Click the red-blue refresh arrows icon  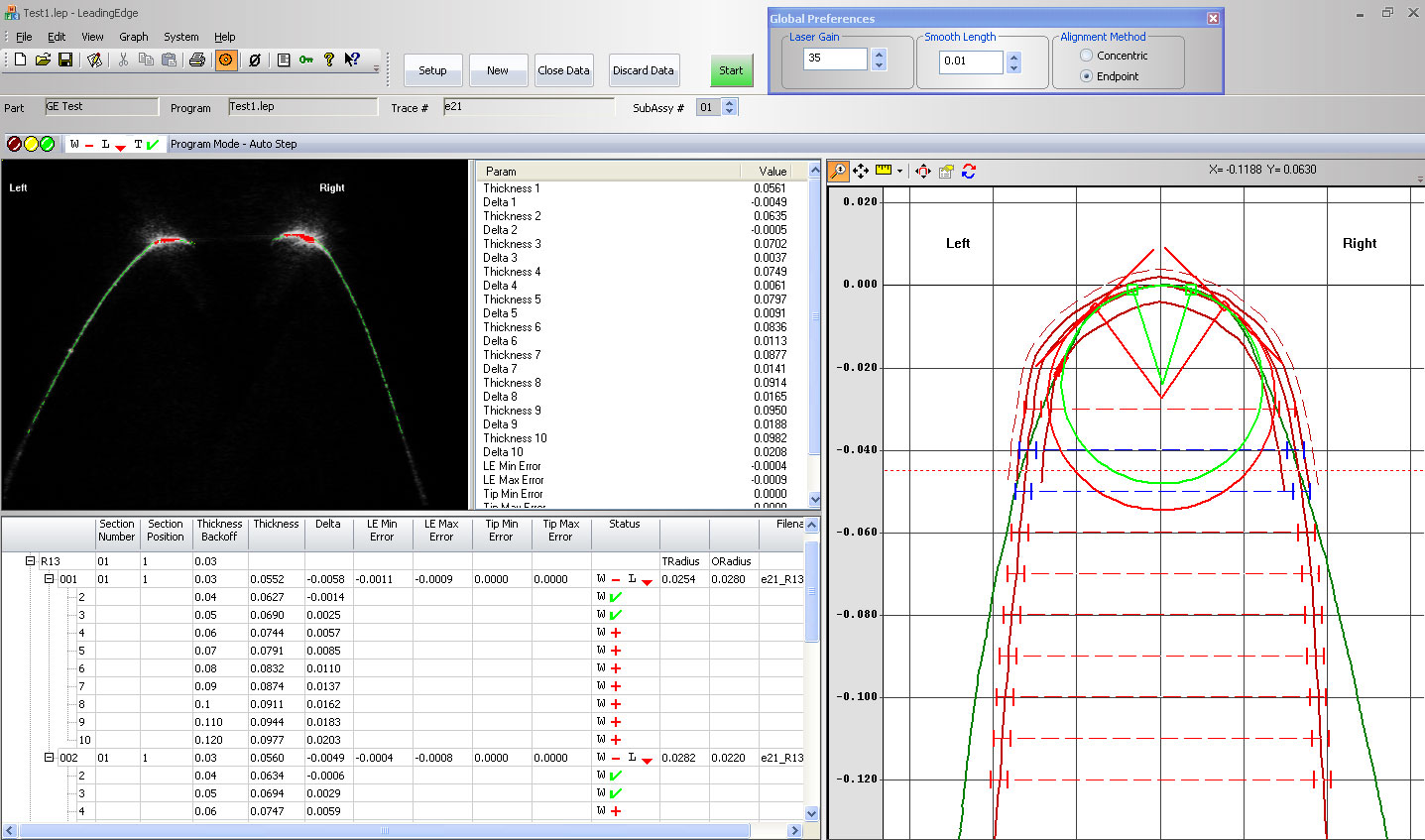click(969, 172)
